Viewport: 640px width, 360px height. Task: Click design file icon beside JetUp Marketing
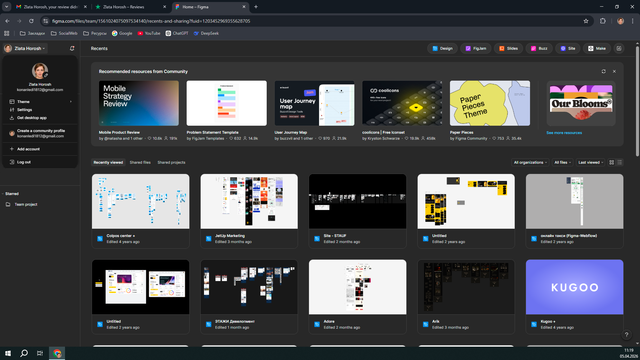coord(209,239)
